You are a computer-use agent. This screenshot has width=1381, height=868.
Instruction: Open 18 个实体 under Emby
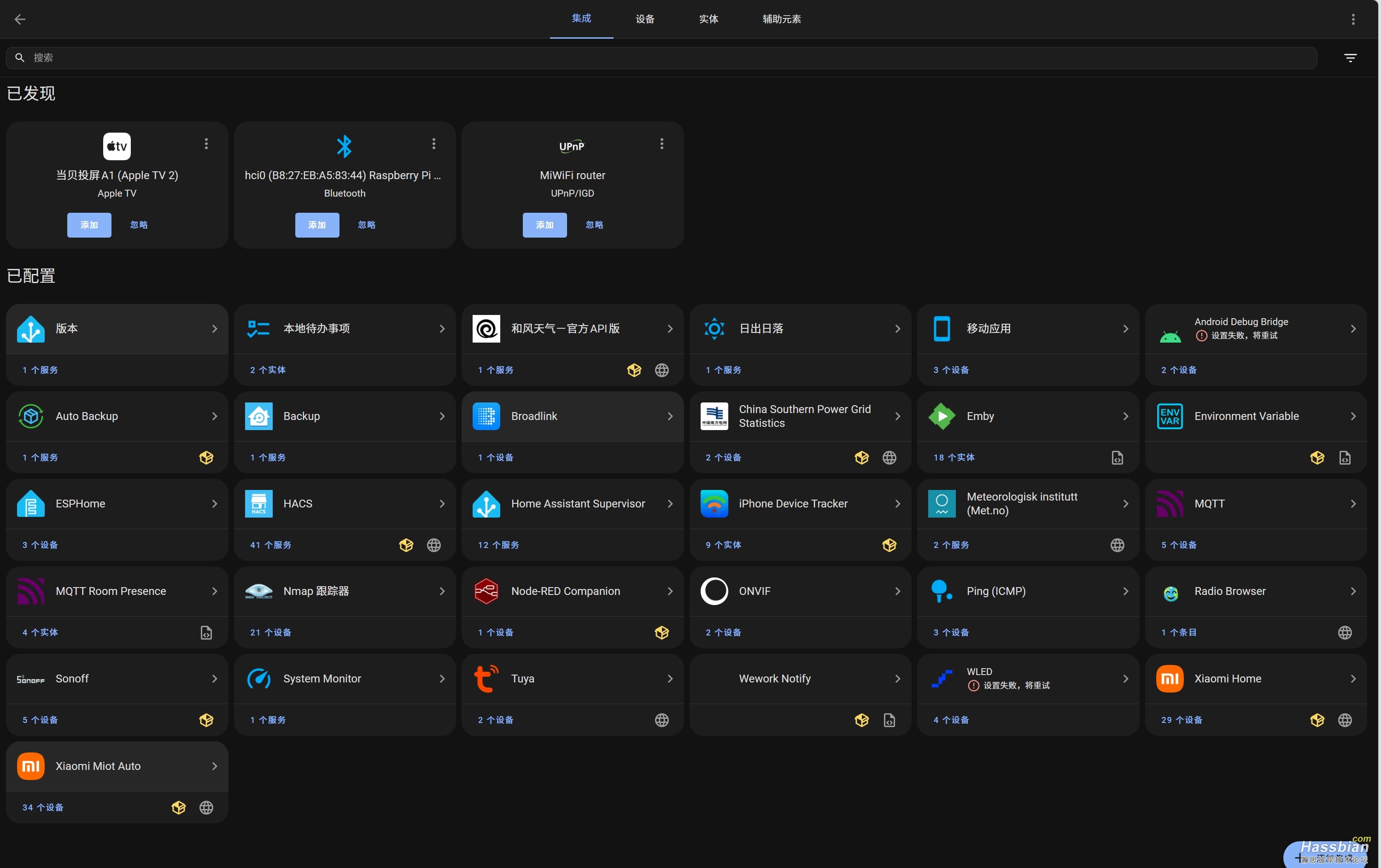954,458
